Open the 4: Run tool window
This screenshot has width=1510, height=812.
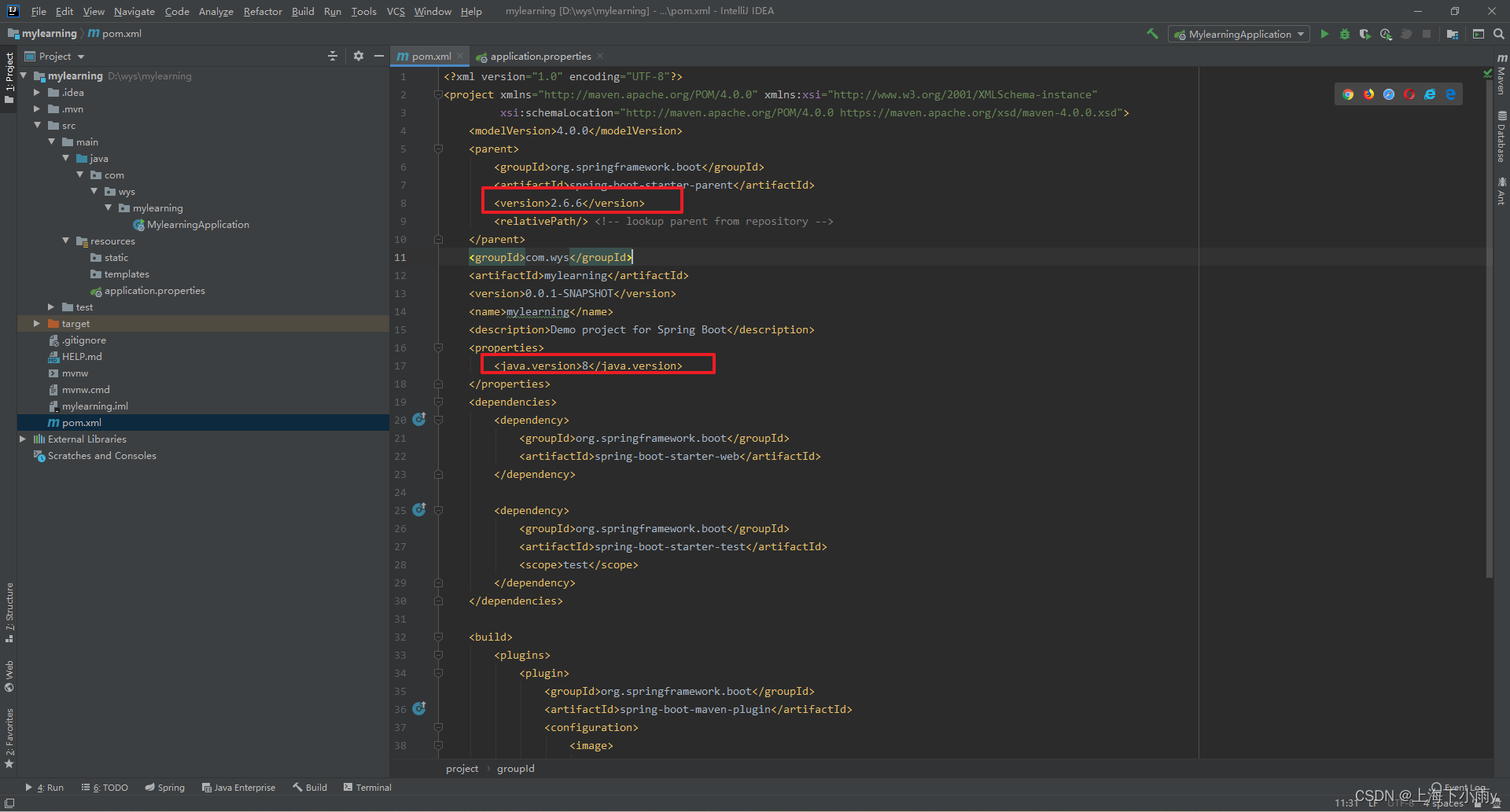44,787
